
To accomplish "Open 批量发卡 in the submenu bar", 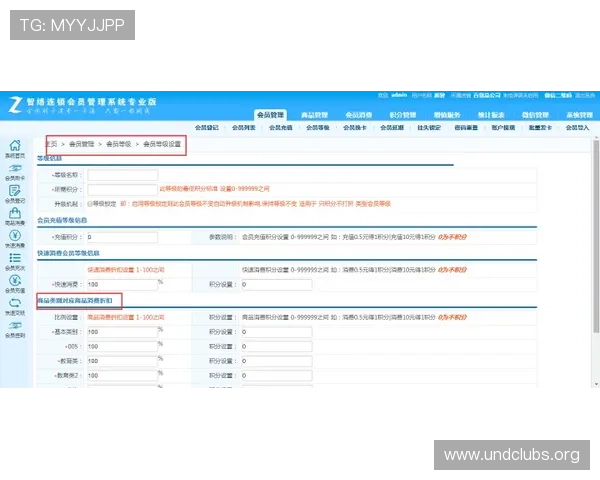I will (x=540, y=127).
